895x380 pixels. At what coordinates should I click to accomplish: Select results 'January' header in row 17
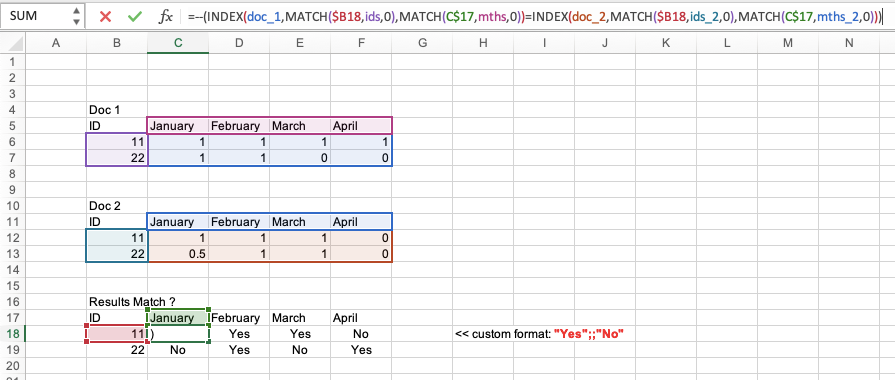[178, 318]
